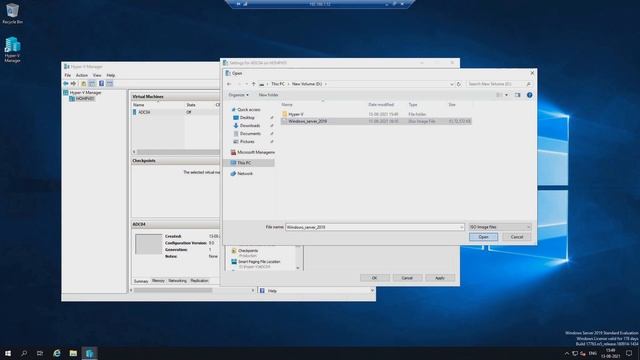Open the view options dropdown arrow in Open dialog
Image resolution: width=640 pixels, height=360 pixels.
(x=507, y=95)
